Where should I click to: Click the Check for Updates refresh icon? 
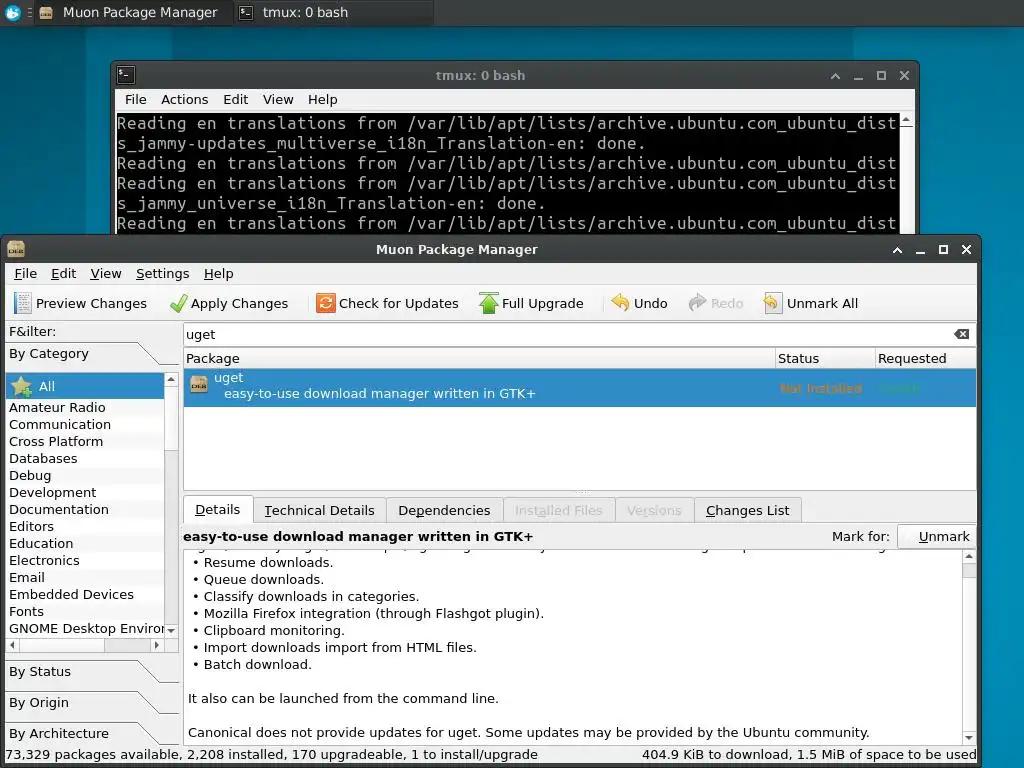point(325,303)
